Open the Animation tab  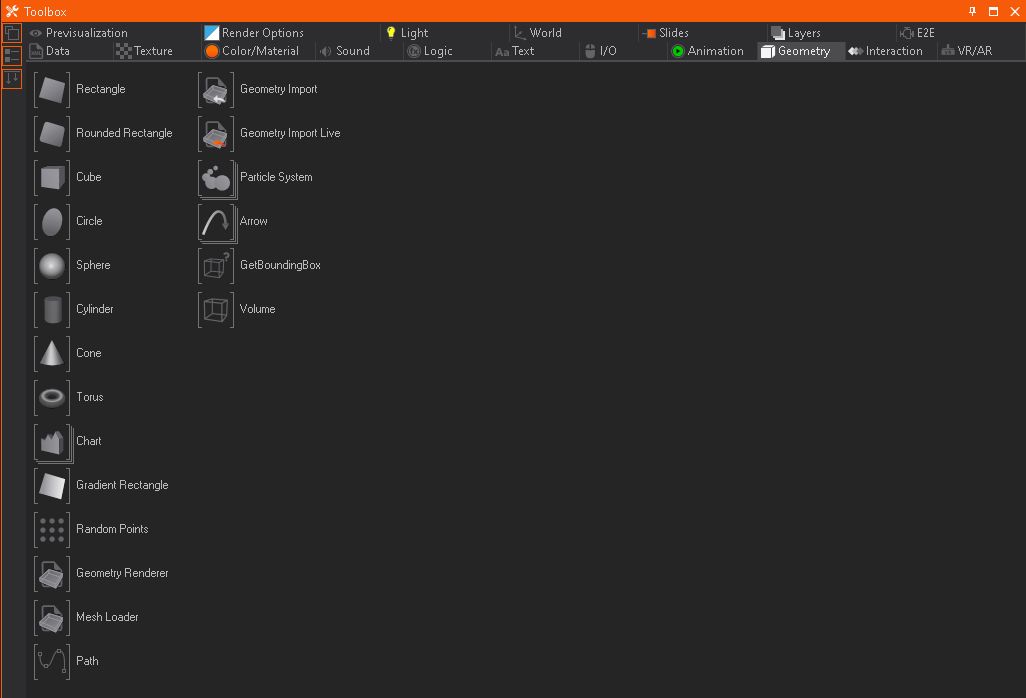[x=707, y=51]
